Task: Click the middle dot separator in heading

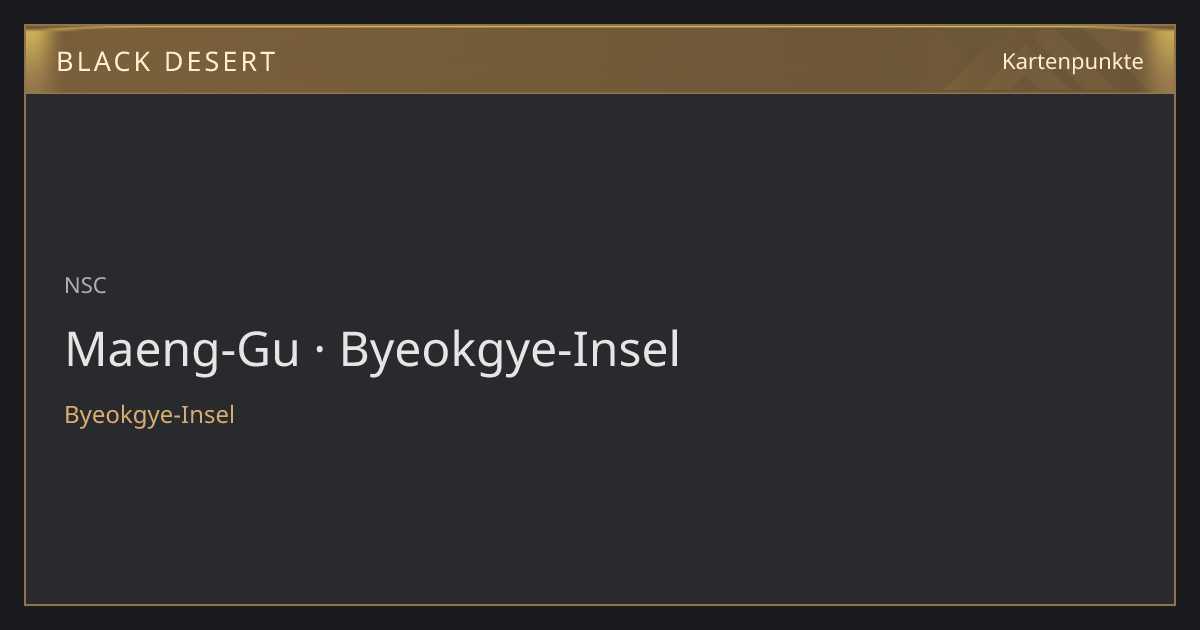Action: point(320,353)
